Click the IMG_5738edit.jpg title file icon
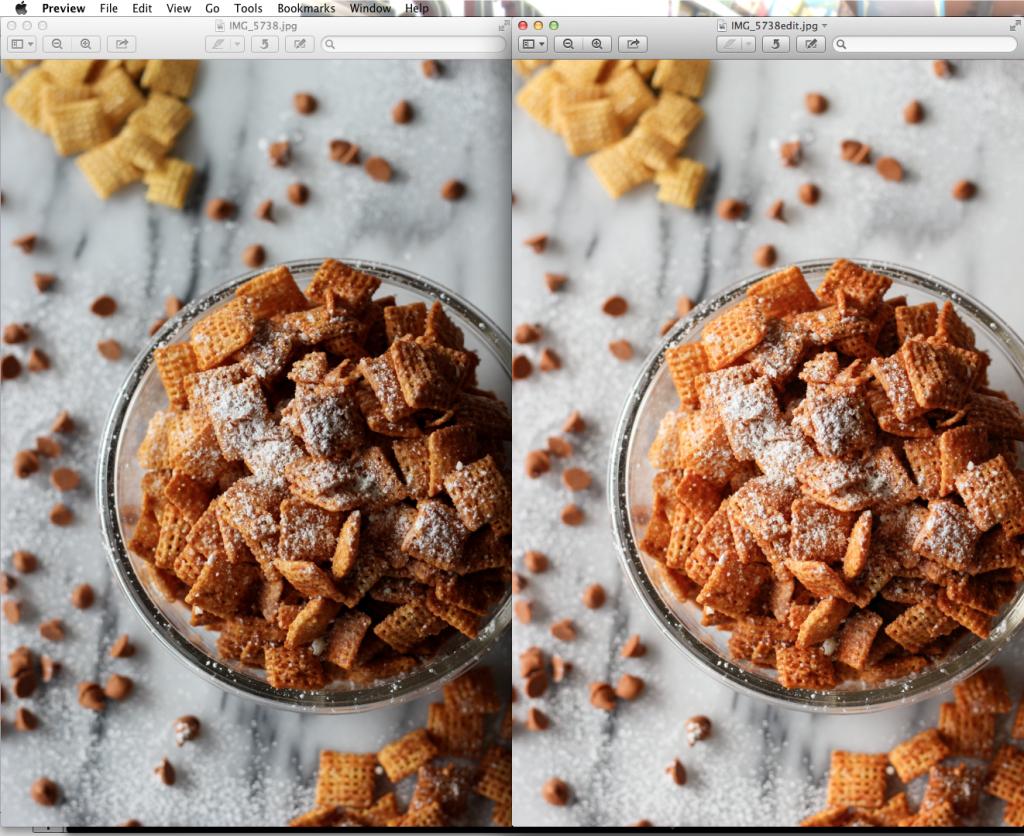 [x=722, y=25]
